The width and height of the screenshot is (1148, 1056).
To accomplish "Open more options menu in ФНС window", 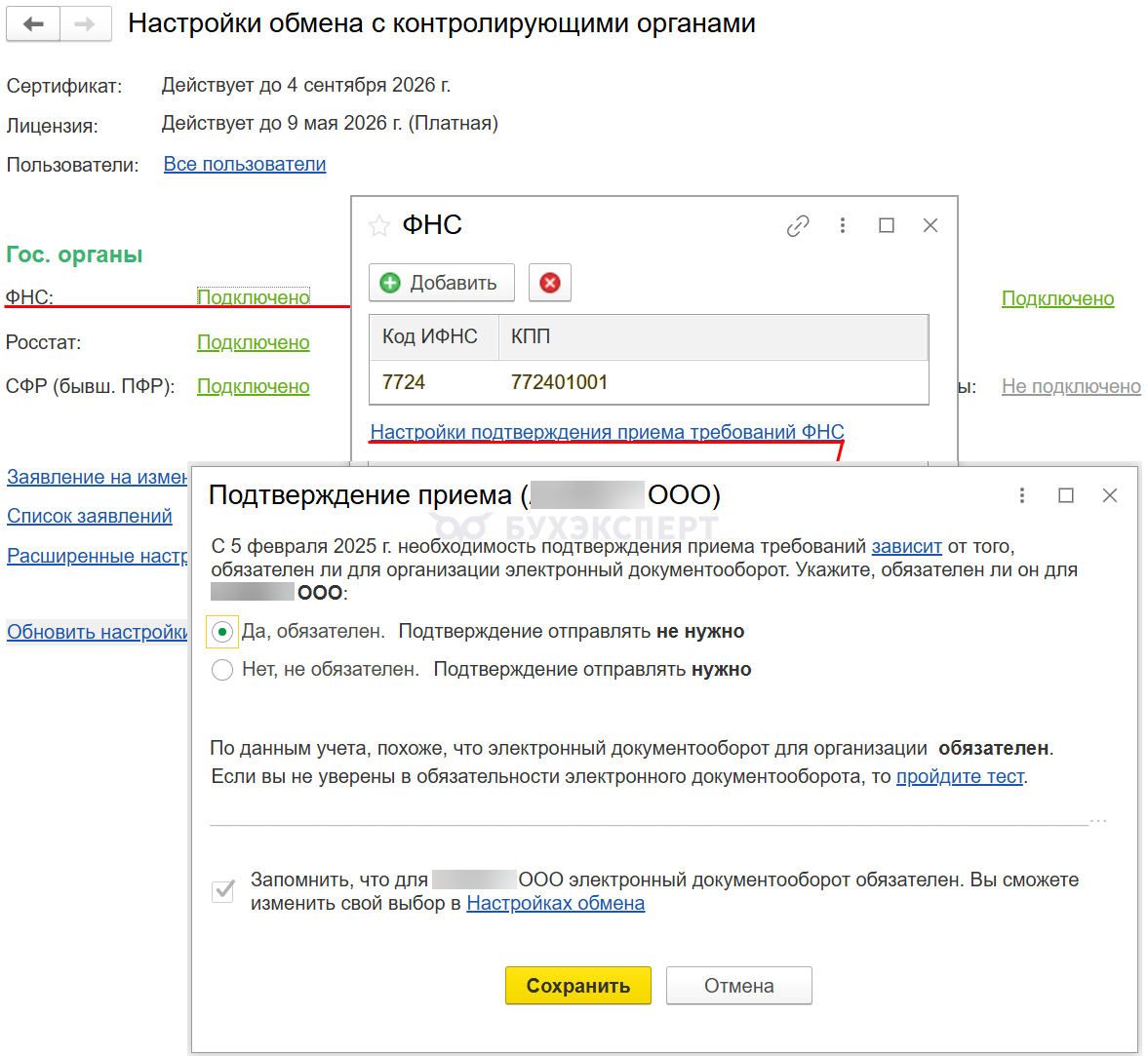I will pyautogui.click(x=843, y=226).
